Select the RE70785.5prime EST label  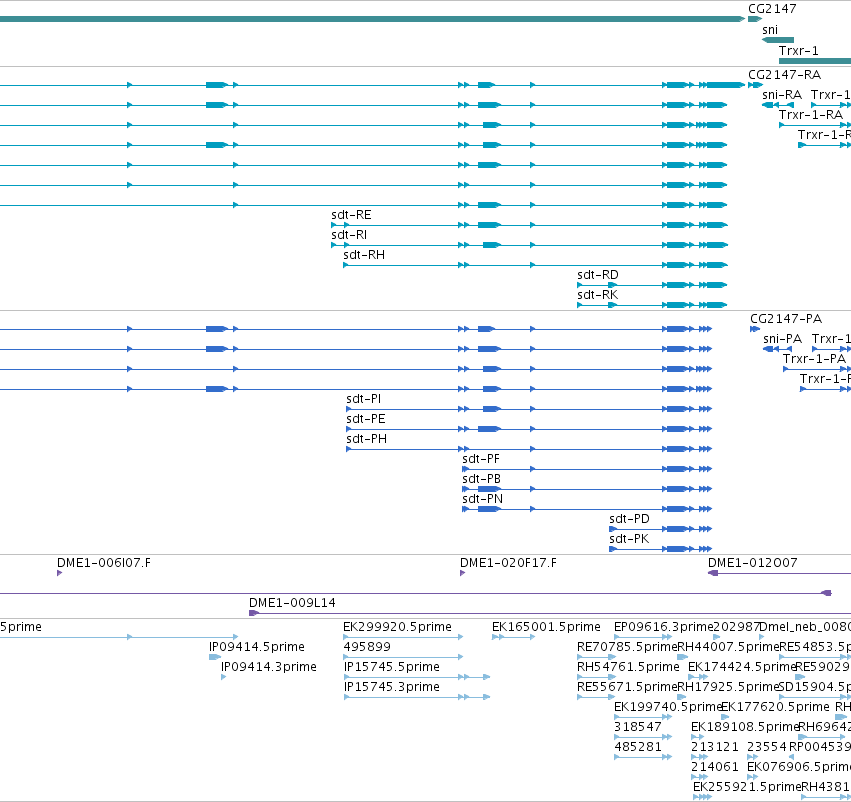coord(627,647)
